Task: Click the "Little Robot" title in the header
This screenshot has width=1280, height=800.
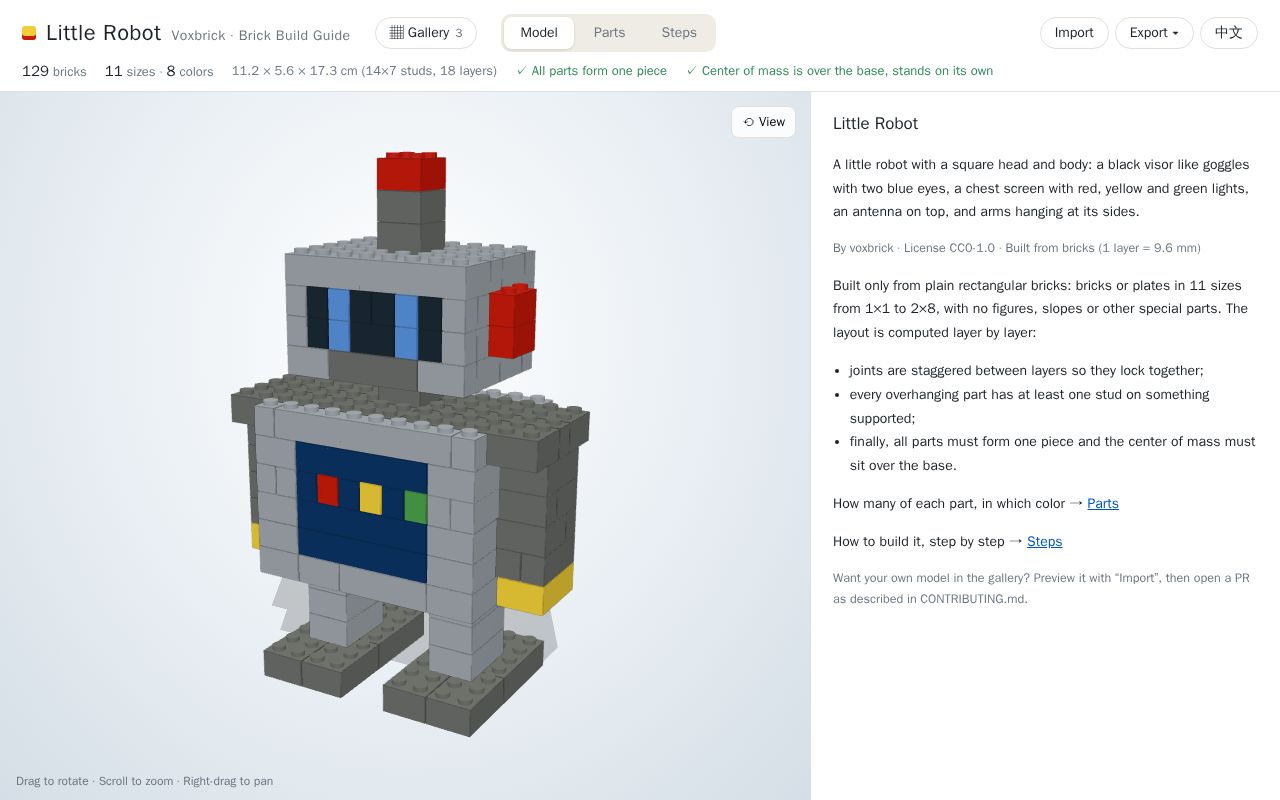Action: point(103,33)
